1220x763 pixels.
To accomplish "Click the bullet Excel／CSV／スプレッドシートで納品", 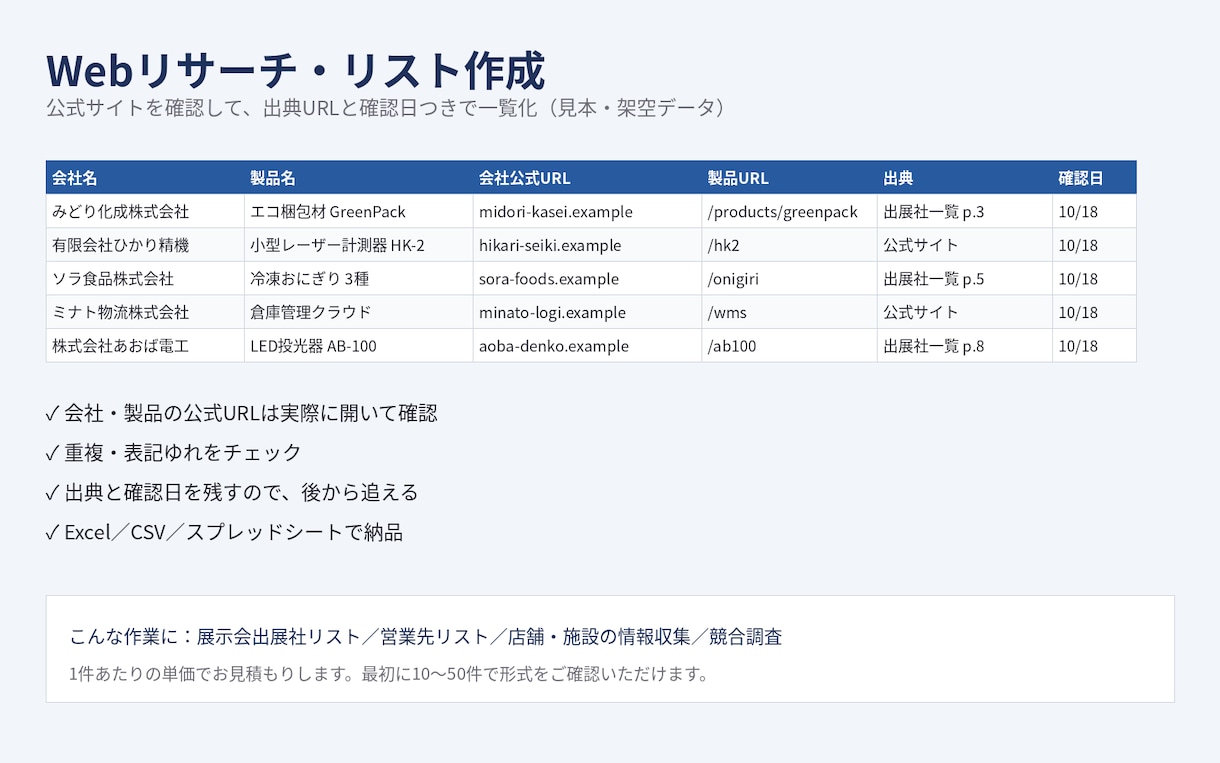I will [224, 532].
